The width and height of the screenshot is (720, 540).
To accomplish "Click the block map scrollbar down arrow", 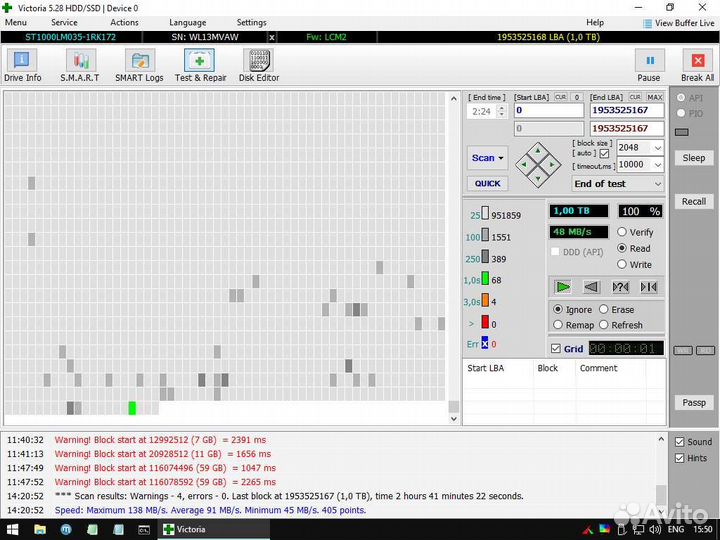I will [454, 419].
